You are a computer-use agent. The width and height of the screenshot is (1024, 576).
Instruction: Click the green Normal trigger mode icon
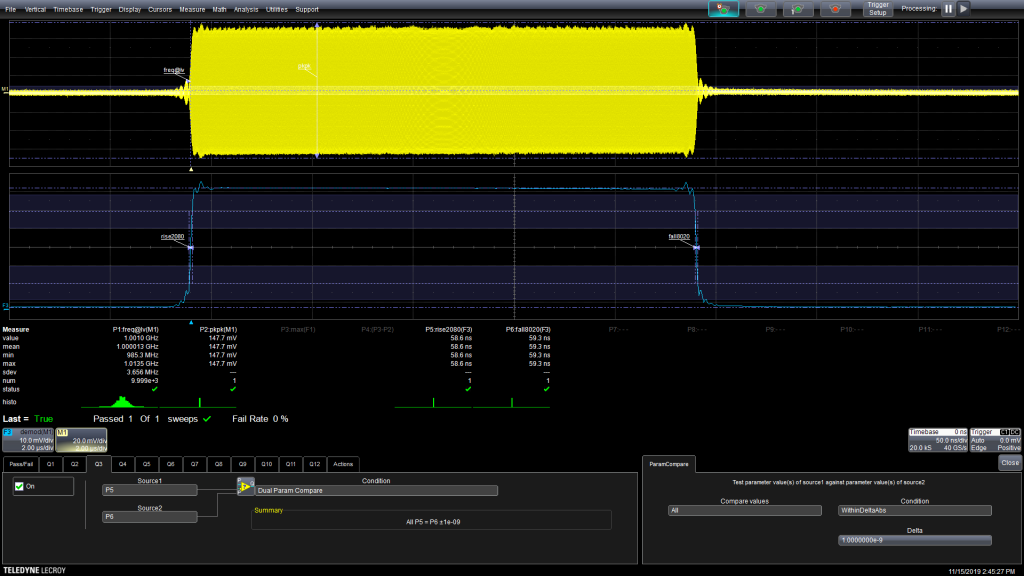click(x=760, y=8)
